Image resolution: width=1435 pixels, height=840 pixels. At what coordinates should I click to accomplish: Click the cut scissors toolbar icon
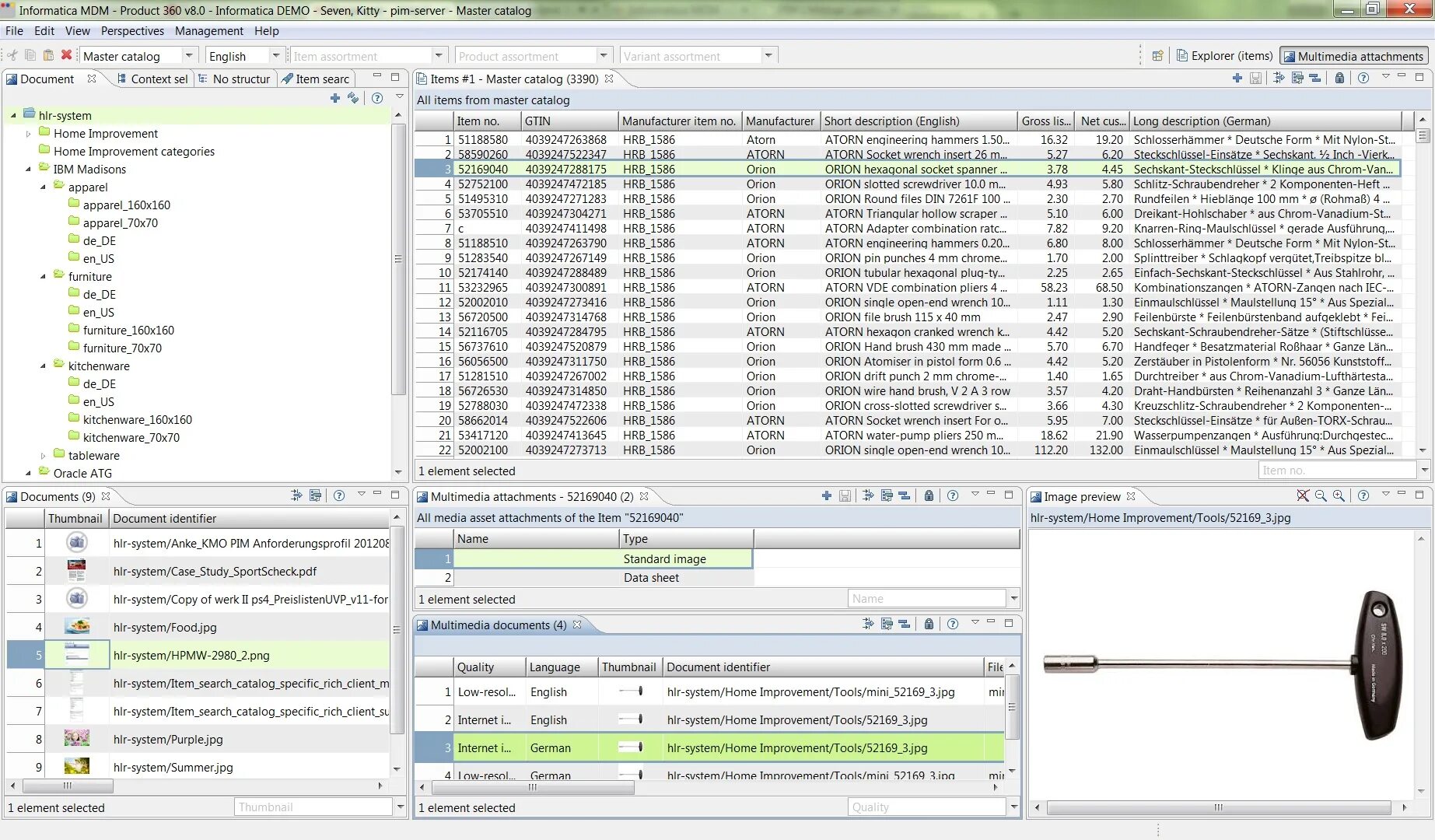point(12,55)
